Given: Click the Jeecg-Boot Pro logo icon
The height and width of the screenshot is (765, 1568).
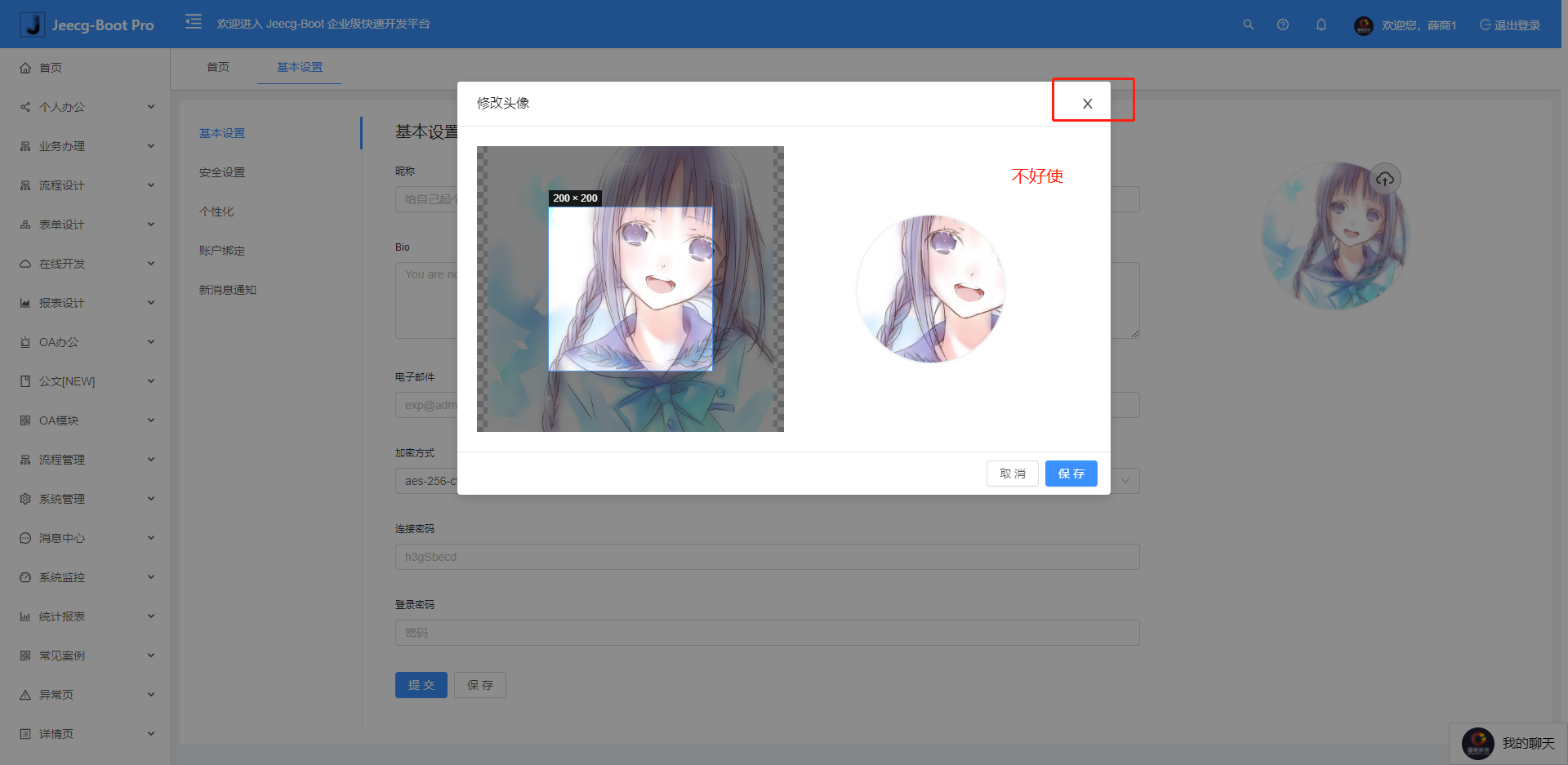Looking at the screenshot, I should pos(33,24).
